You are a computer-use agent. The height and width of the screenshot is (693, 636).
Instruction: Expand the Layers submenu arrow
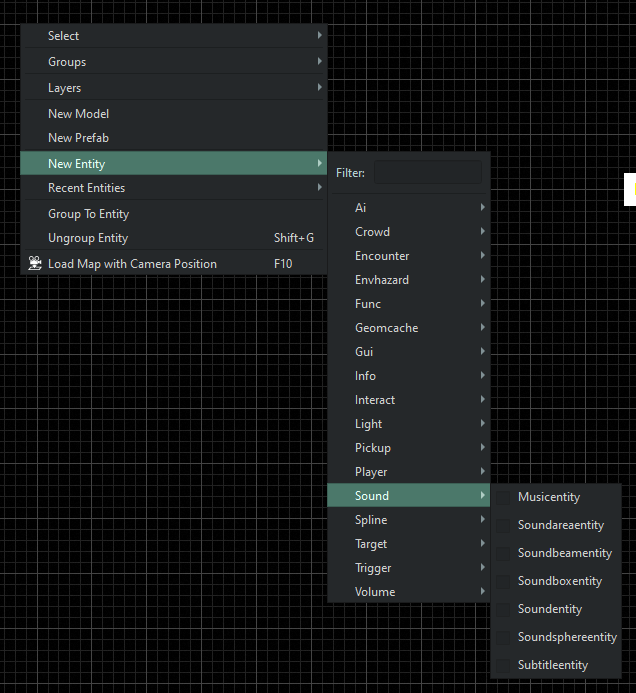pyautogui.click(x=320, y=88)
